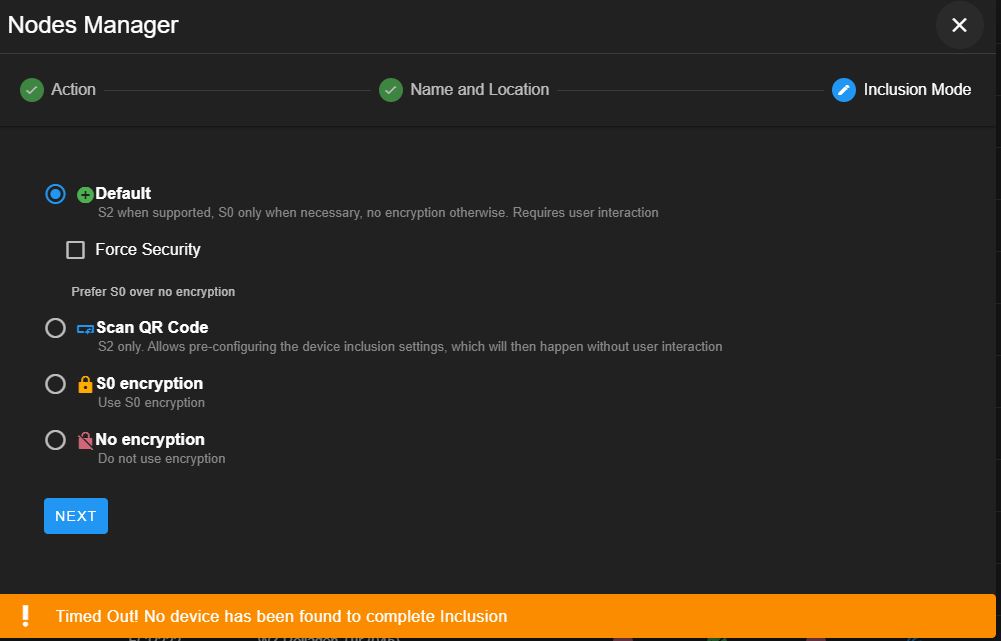Screen dimensions: 1001x641
Task: Click the red crossed lock icon for No encryption
Action: pos(85,441)
